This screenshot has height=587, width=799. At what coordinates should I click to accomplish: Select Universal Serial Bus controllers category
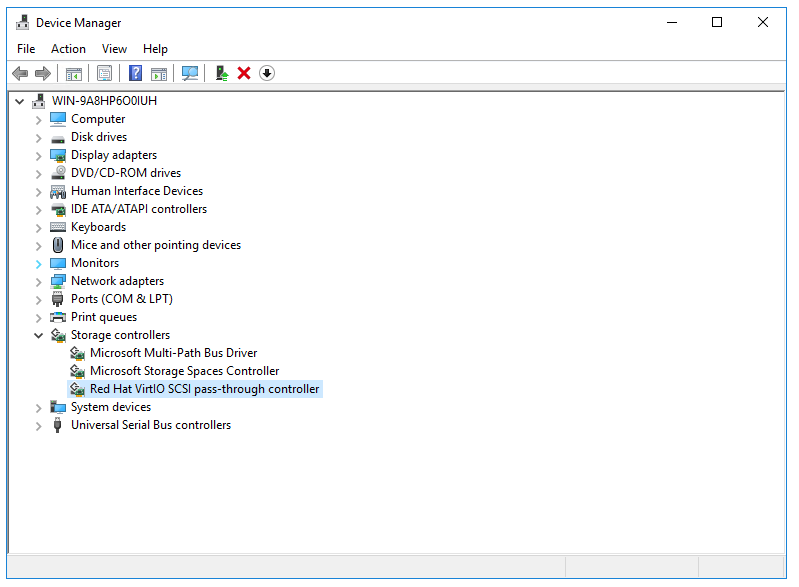(x=150, y=425)
